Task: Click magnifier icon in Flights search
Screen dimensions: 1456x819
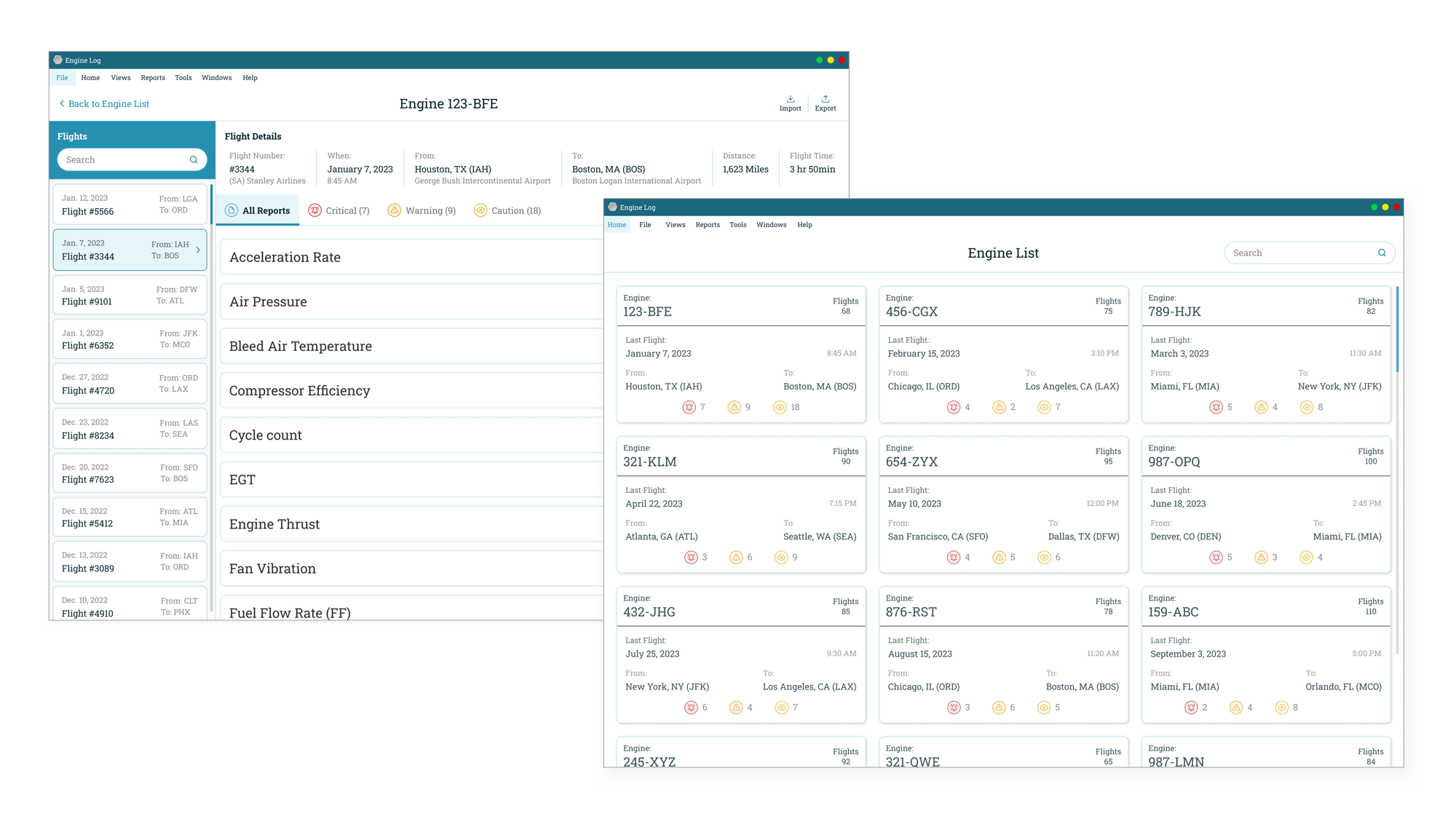Action: click(194, 160)
